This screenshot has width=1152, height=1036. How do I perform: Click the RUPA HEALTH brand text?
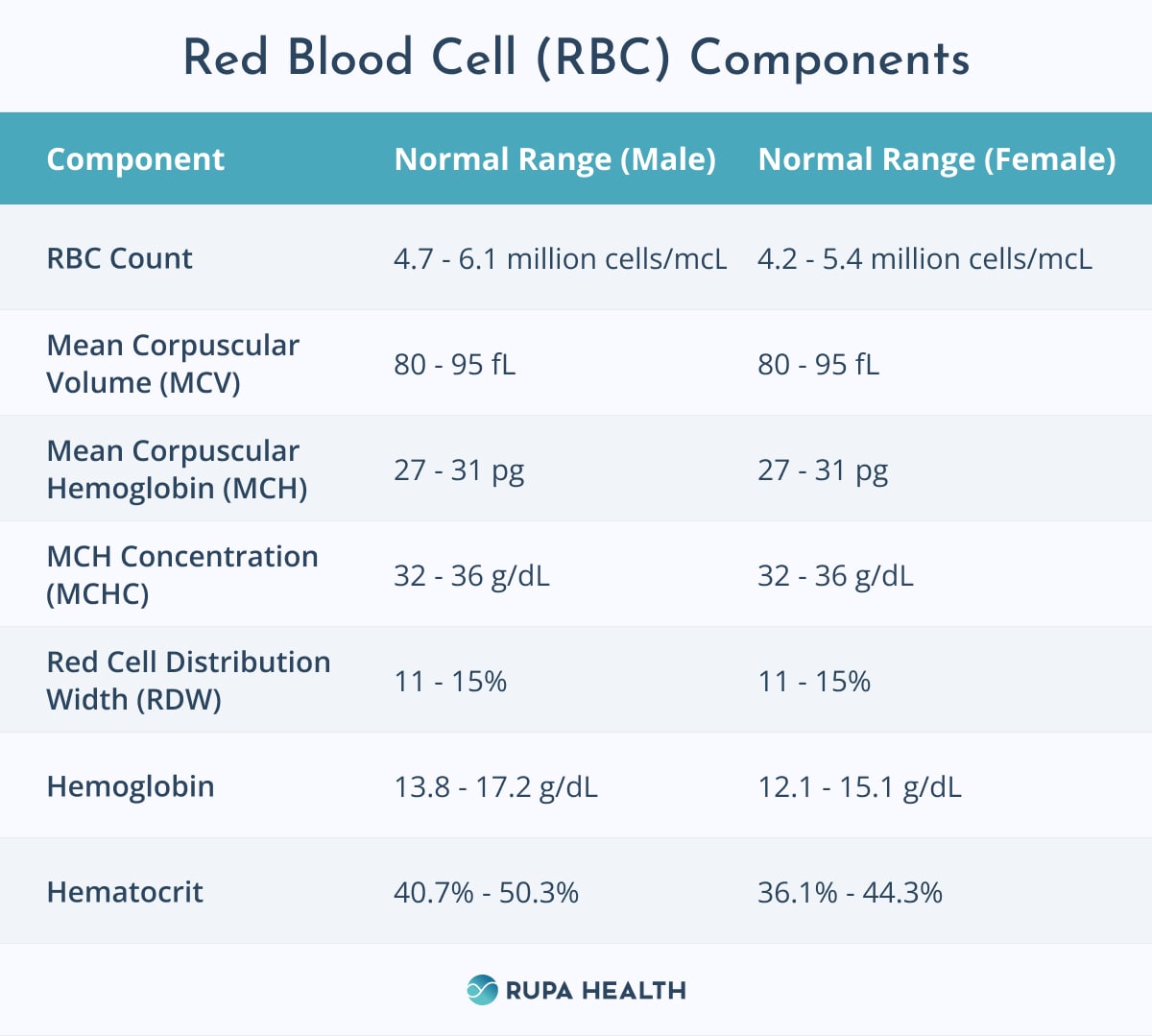tap(595, 991)
